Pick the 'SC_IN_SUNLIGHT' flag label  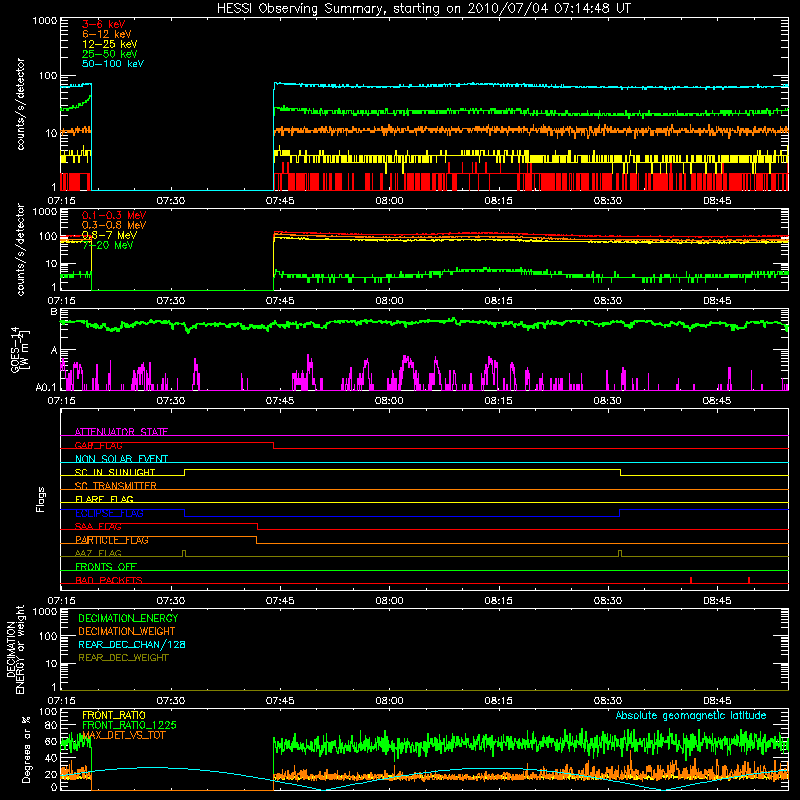coord(115,472)
